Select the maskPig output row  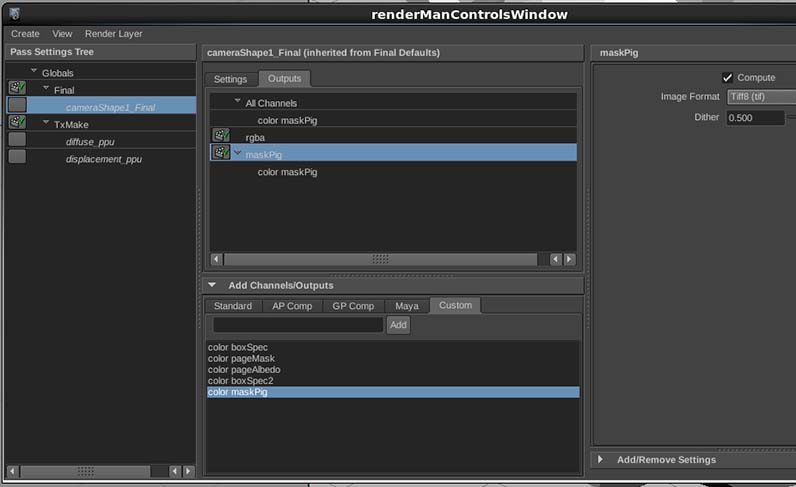pos(393,153)
